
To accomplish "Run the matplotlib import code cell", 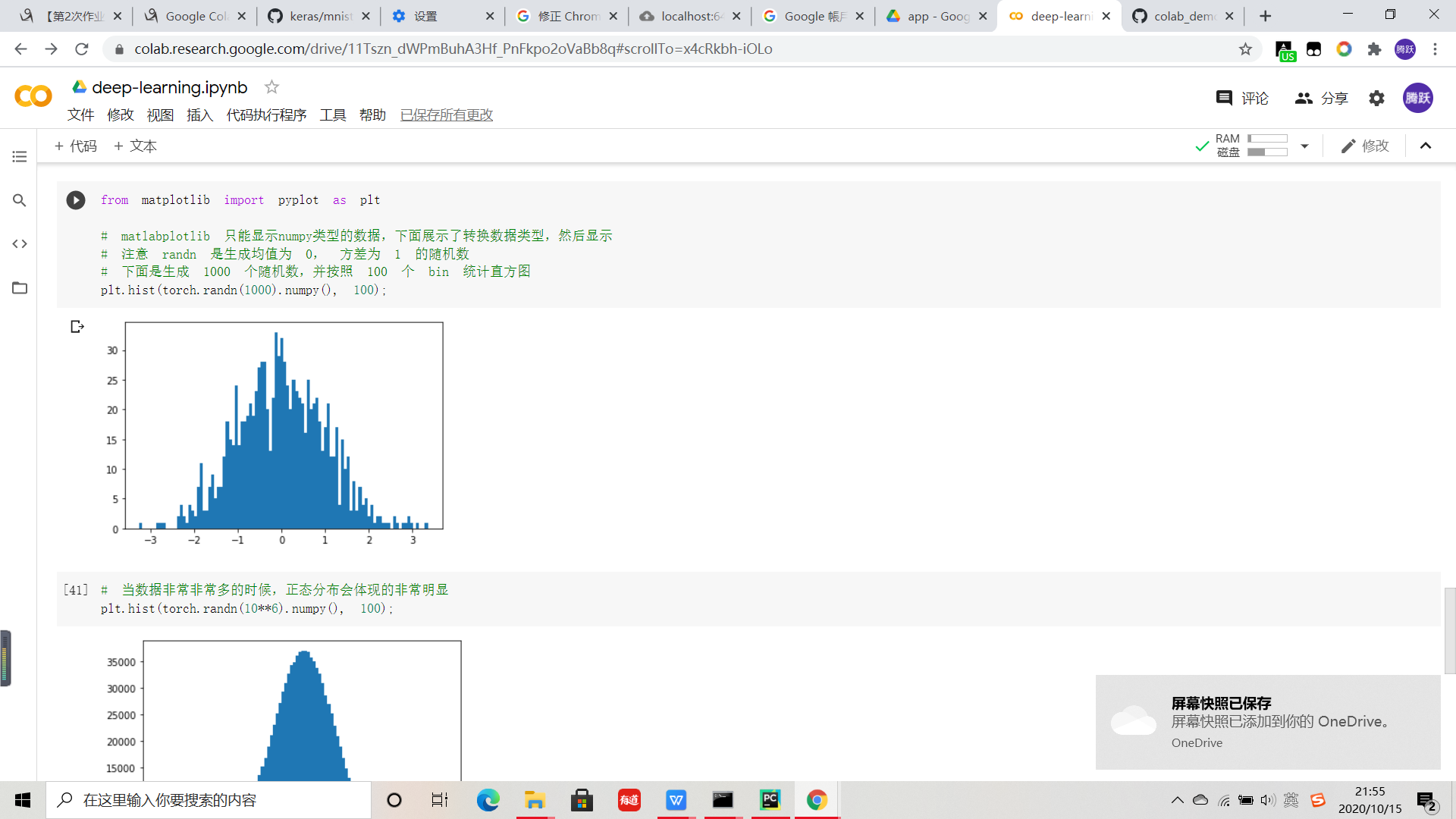I will [75, 200].
